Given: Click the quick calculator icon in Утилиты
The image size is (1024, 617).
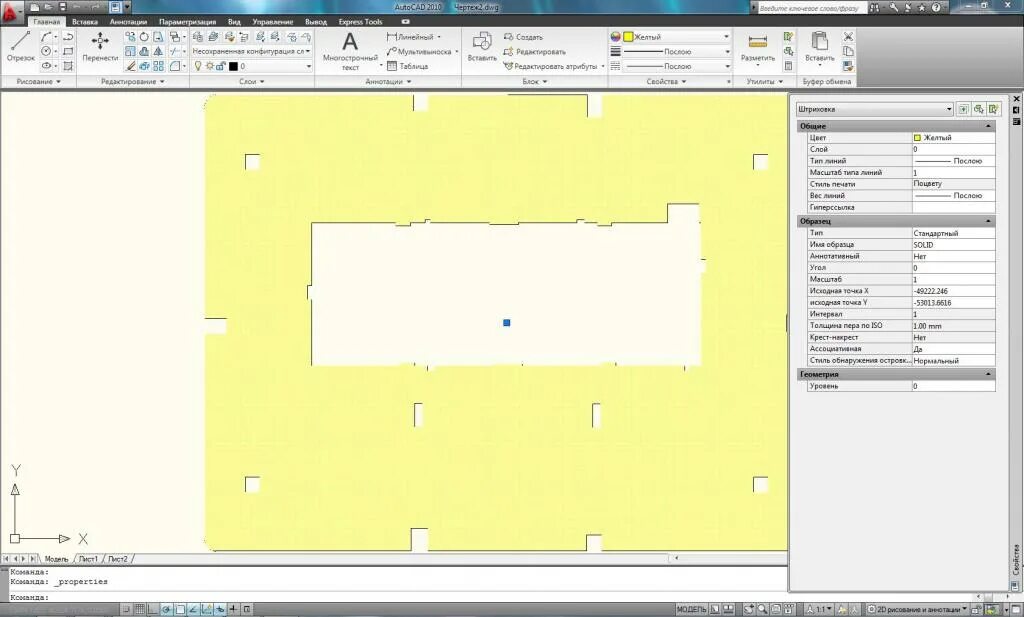Looking at the screenshot, I should click(x=788, y=66).
